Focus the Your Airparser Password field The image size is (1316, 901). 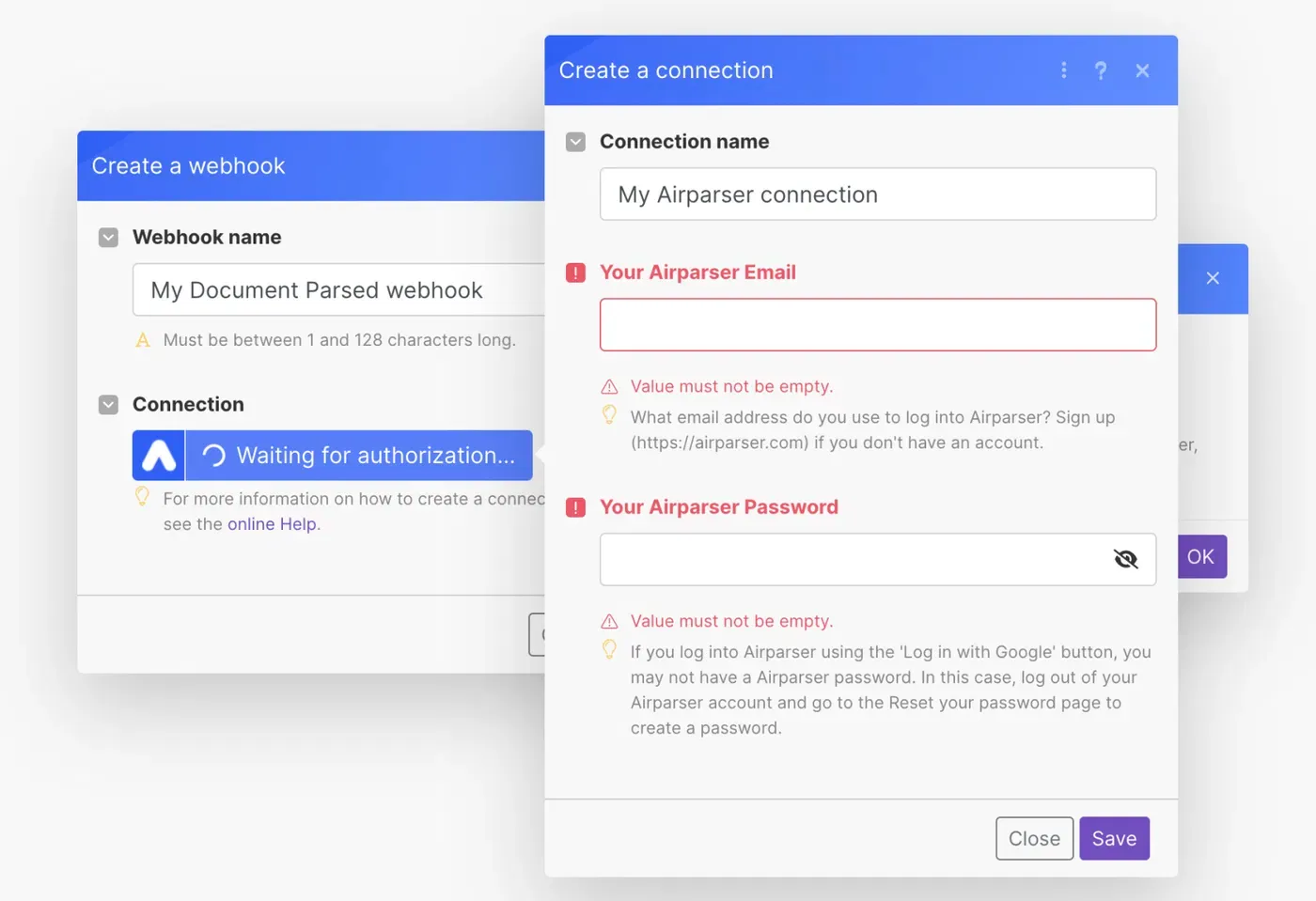(x=851, y=560)
